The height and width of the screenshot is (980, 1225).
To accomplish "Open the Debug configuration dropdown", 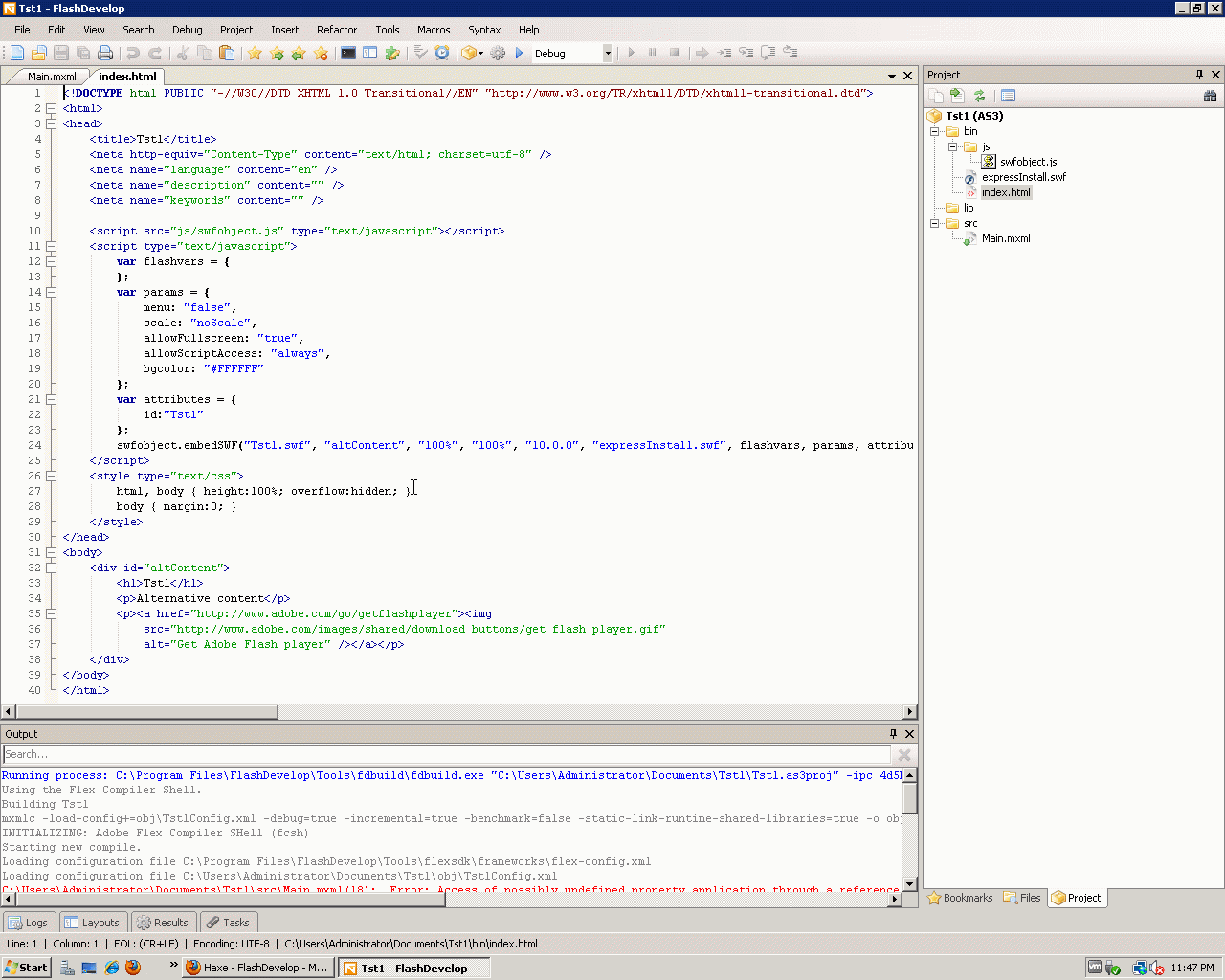I will pos(607,54).
